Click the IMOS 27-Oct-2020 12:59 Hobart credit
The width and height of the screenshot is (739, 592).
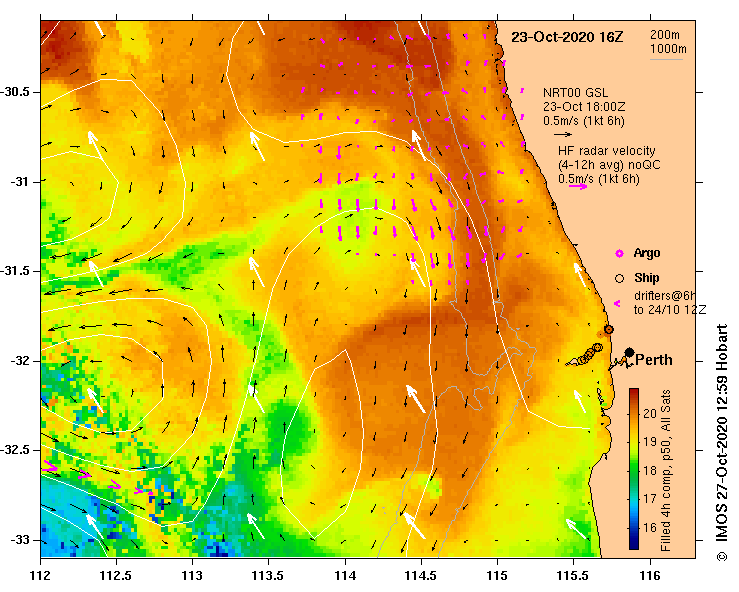point(722,442)
